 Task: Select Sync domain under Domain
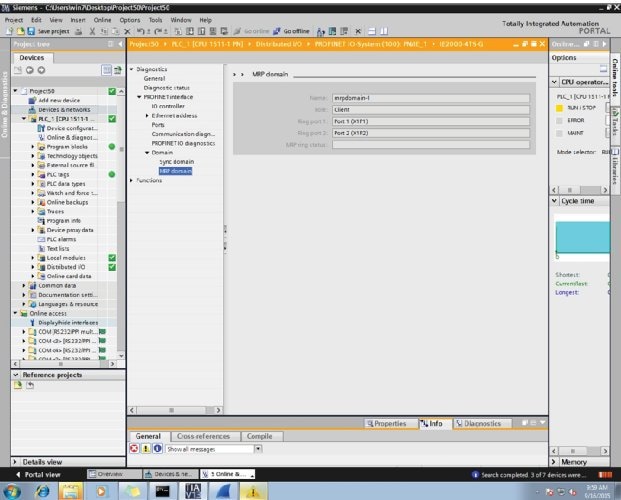point(177,162)
